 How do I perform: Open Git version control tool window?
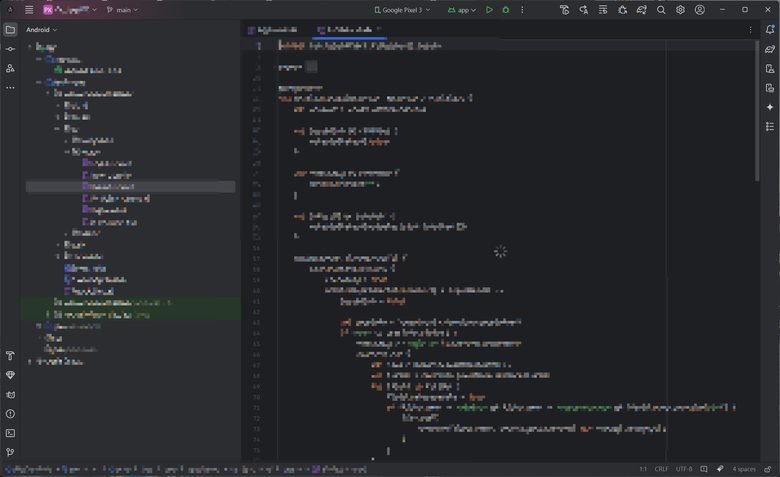[10, 452]
